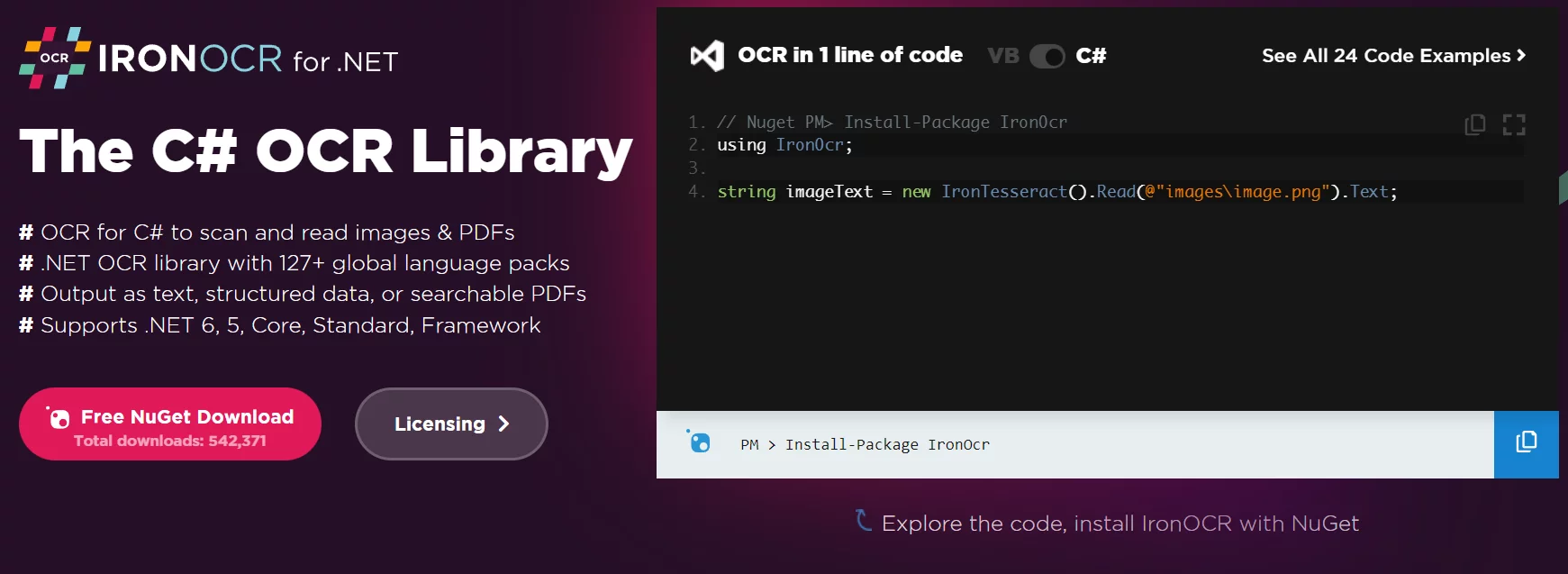Viewport: 1568px width, 574px height.
Task: Click the OCR in 1 line of code title
Action: pyautogui.click(x=849, y=55)
